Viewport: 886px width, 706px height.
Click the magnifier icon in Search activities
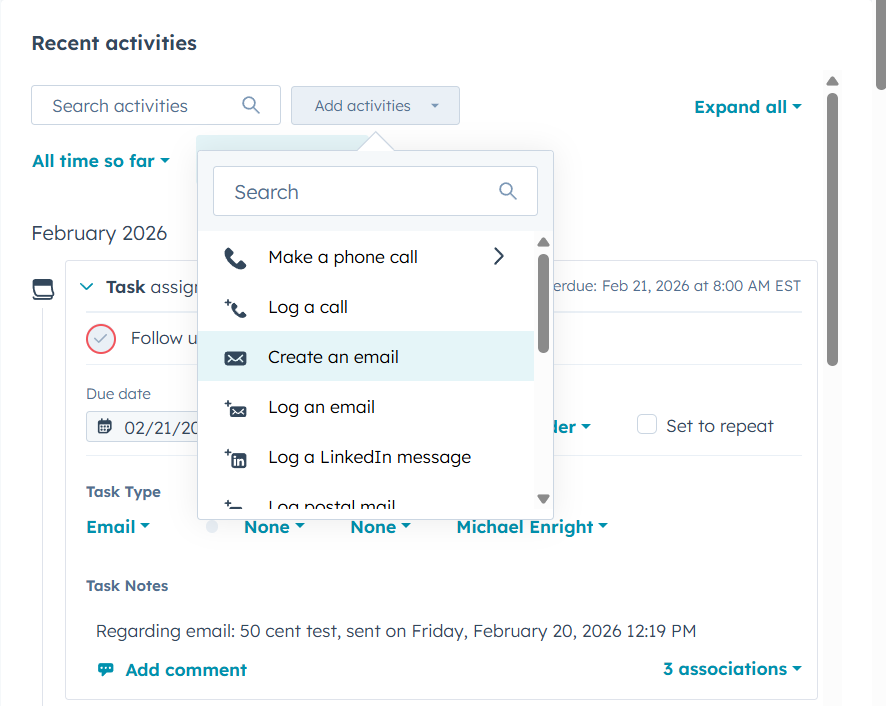click(x=251, y=105)
